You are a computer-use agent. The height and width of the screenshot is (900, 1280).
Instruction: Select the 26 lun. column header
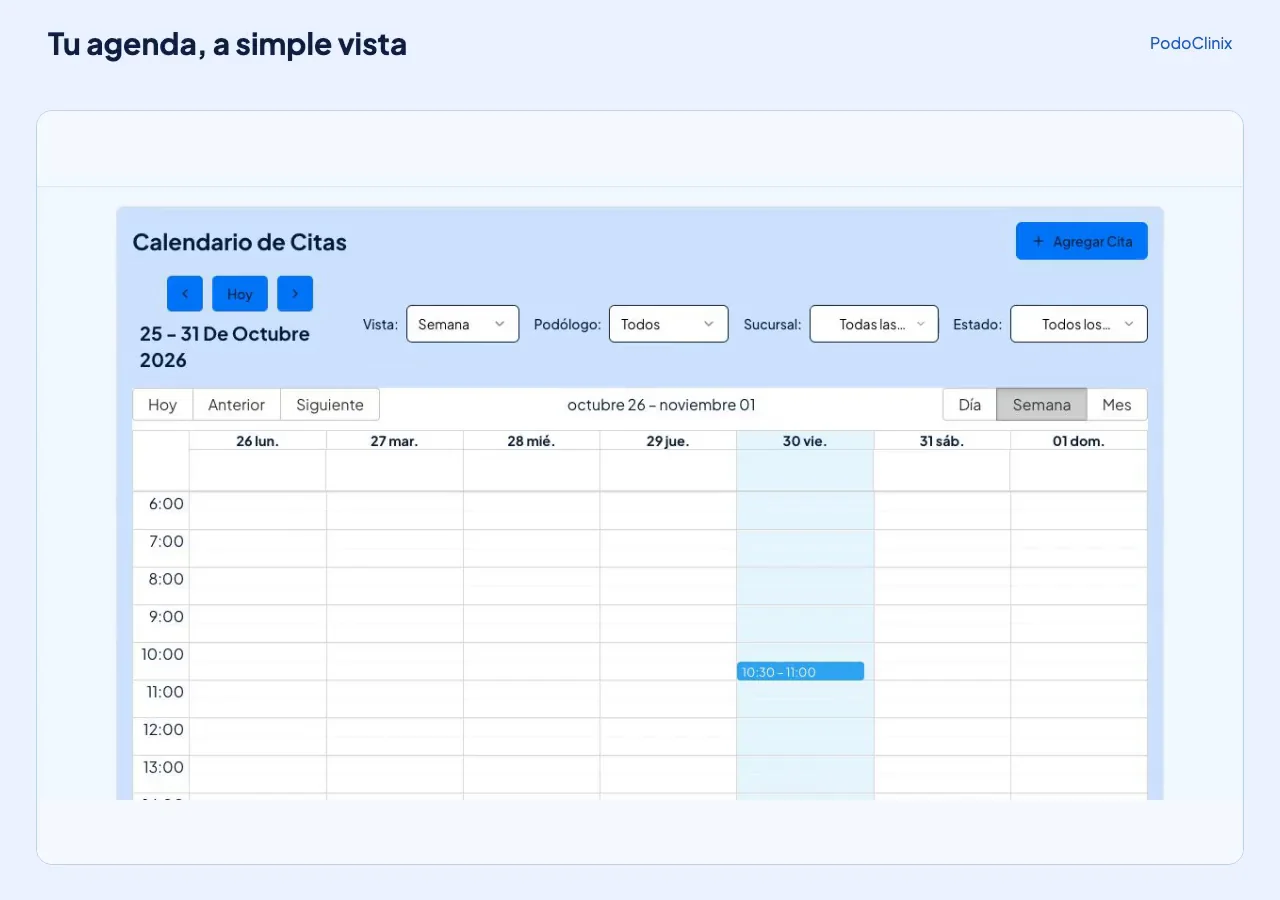(x=258, y=441)
